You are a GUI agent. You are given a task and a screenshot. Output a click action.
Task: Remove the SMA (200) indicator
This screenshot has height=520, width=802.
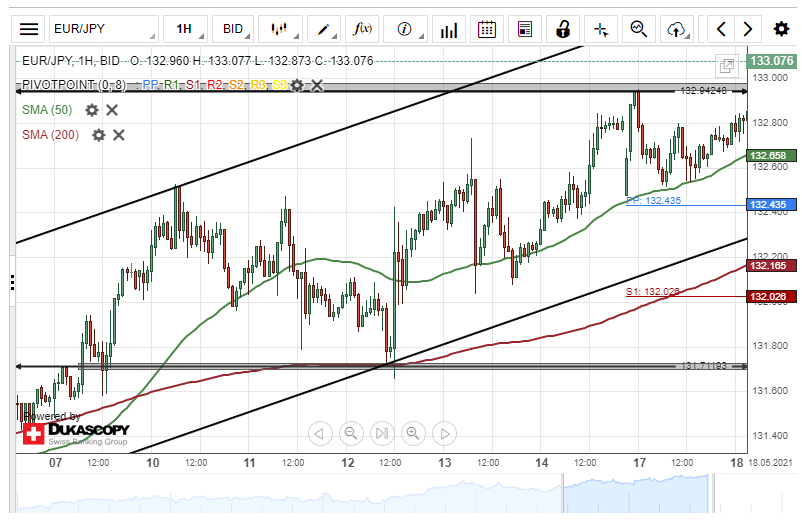(x=119, y=135)
